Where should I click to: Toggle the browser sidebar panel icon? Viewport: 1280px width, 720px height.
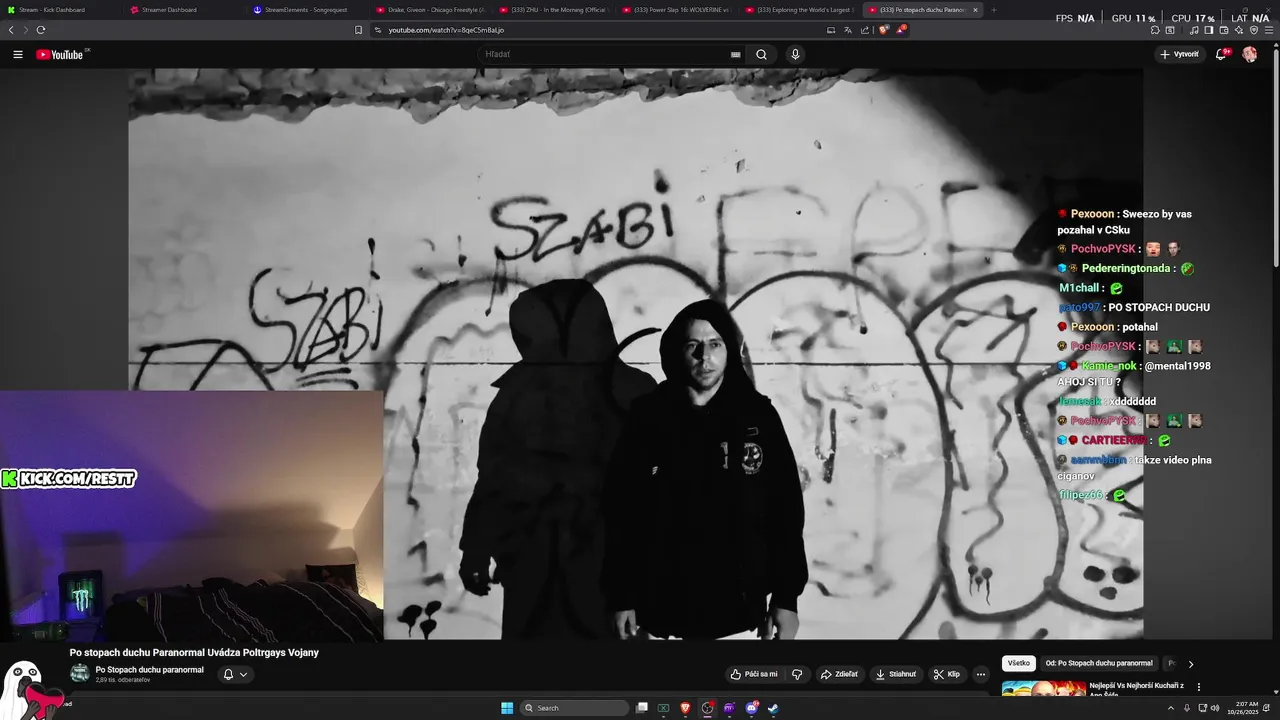pos(1208,30)
